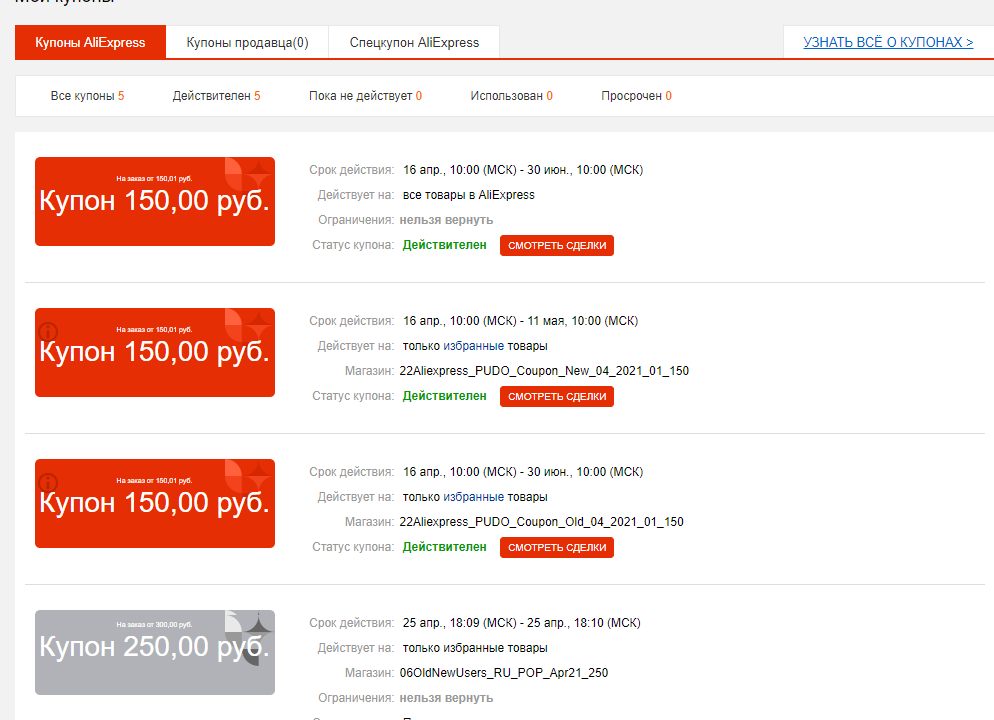Select the first red 150,00 руб. coupon card
994x720 pixels.
[155, 202]
